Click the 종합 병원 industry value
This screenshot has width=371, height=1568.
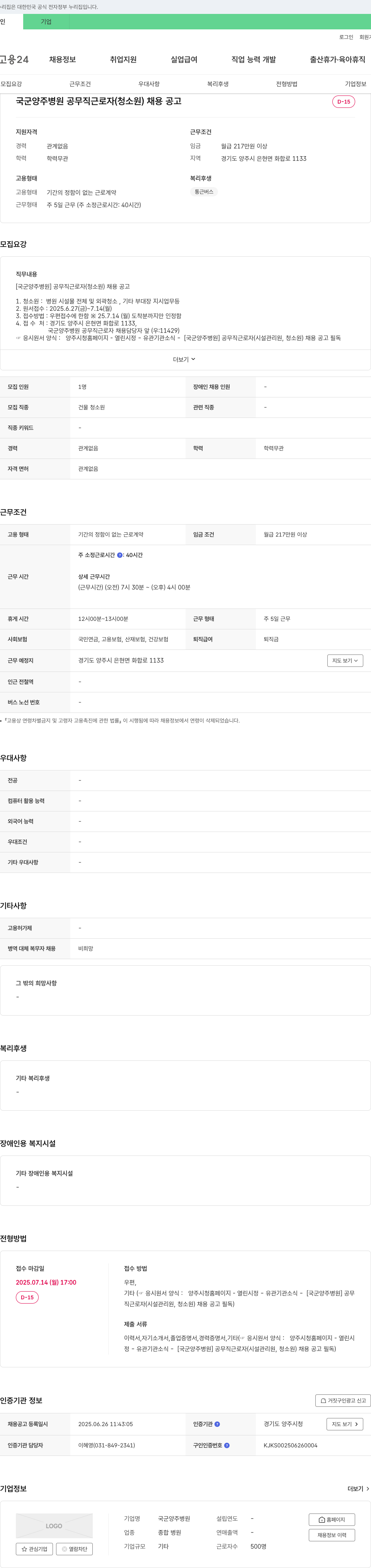click(x=170, y=1532)
